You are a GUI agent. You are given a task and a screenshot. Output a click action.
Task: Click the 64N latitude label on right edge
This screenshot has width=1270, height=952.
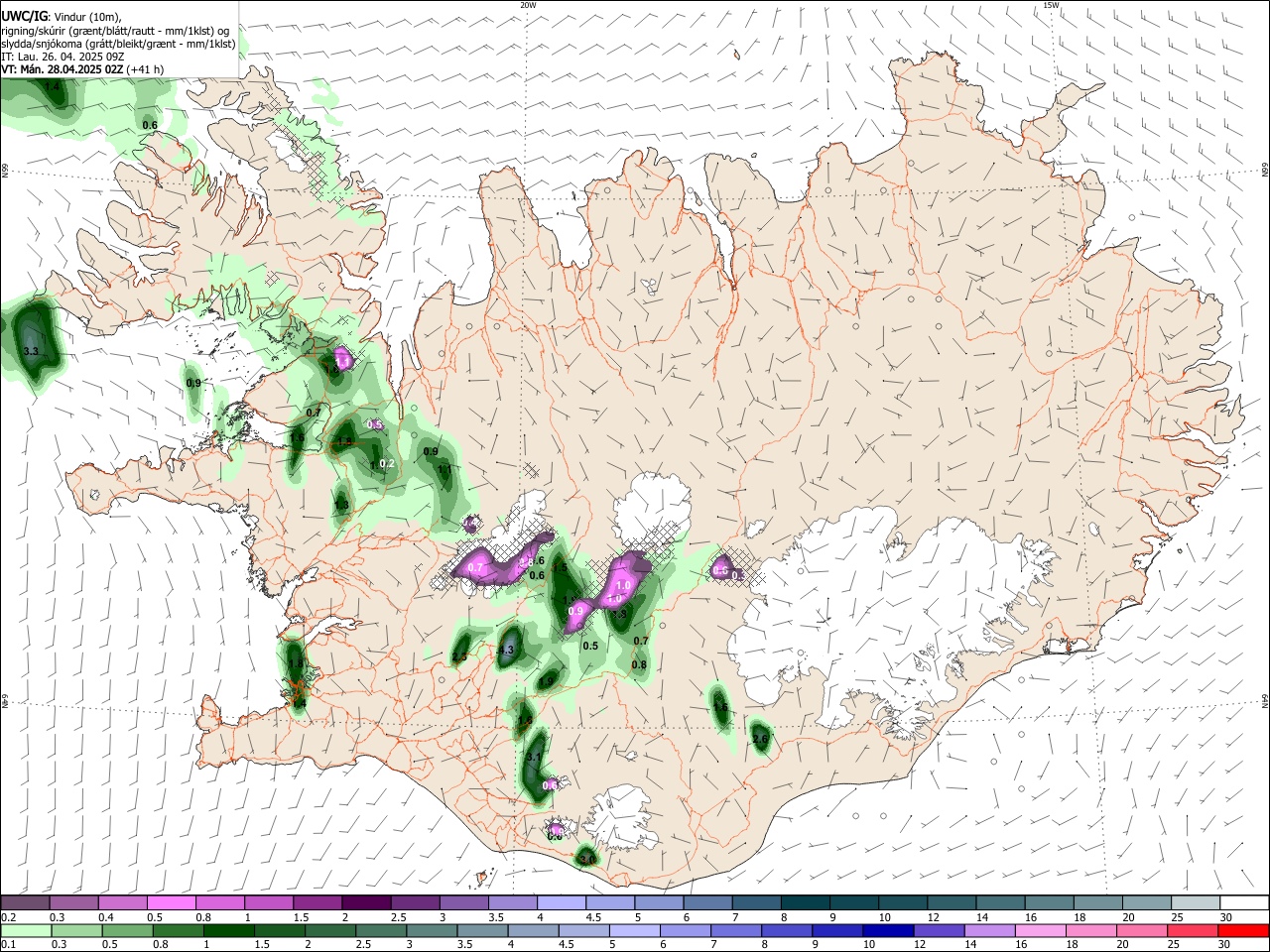coord(1265,701)
